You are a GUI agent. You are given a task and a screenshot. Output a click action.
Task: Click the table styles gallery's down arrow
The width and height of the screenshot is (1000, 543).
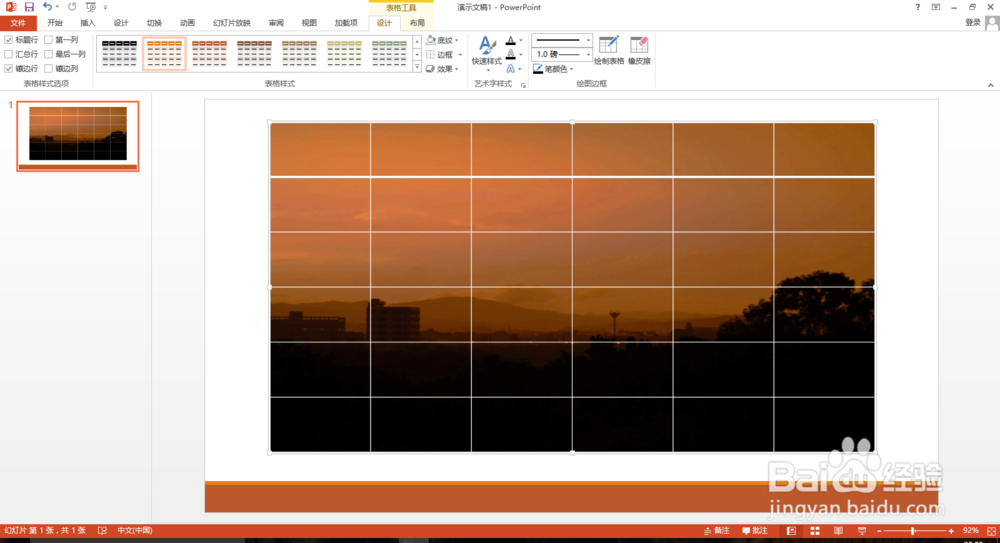417,54
